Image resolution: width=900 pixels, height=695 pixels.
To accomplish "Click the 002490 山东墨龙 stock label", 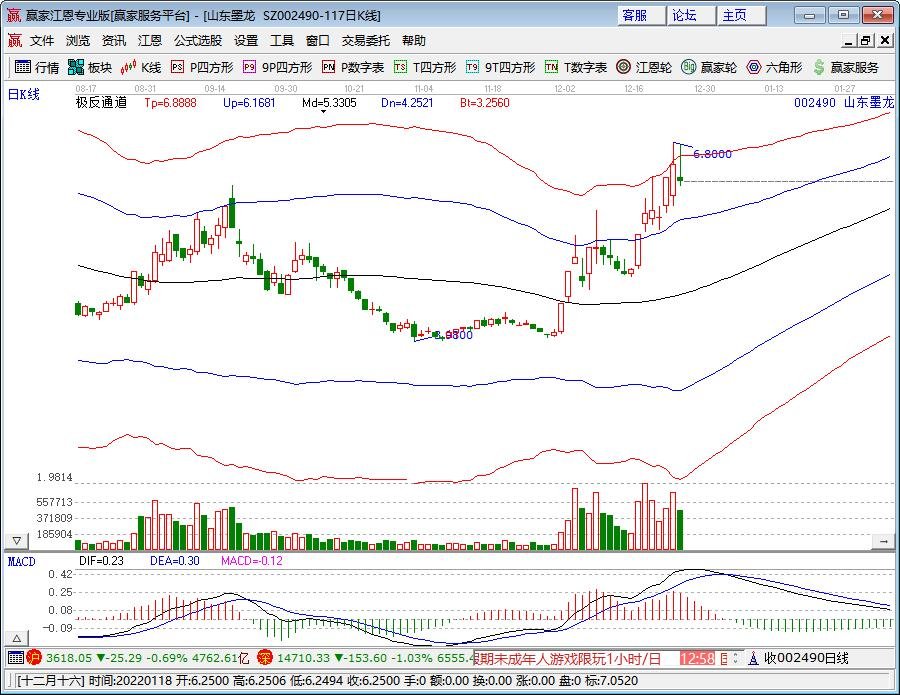I will tap(844, 103).
